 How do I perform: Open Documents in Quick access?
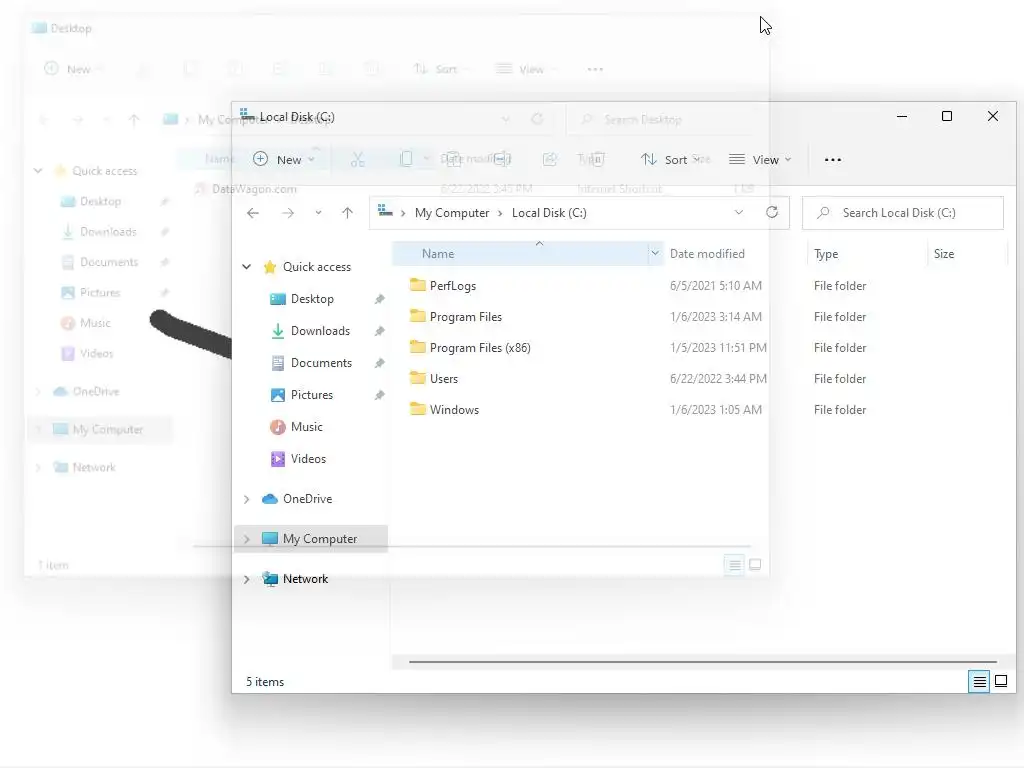321,362
